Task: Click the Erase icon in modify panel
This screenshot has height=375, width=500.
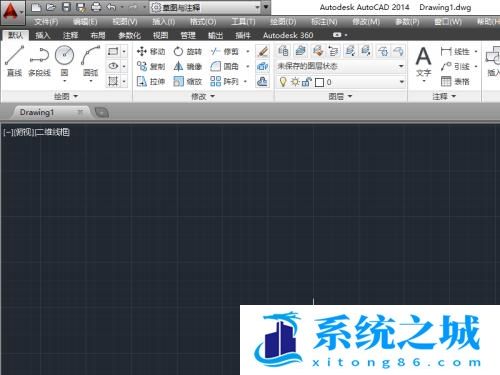Action: 262,51
